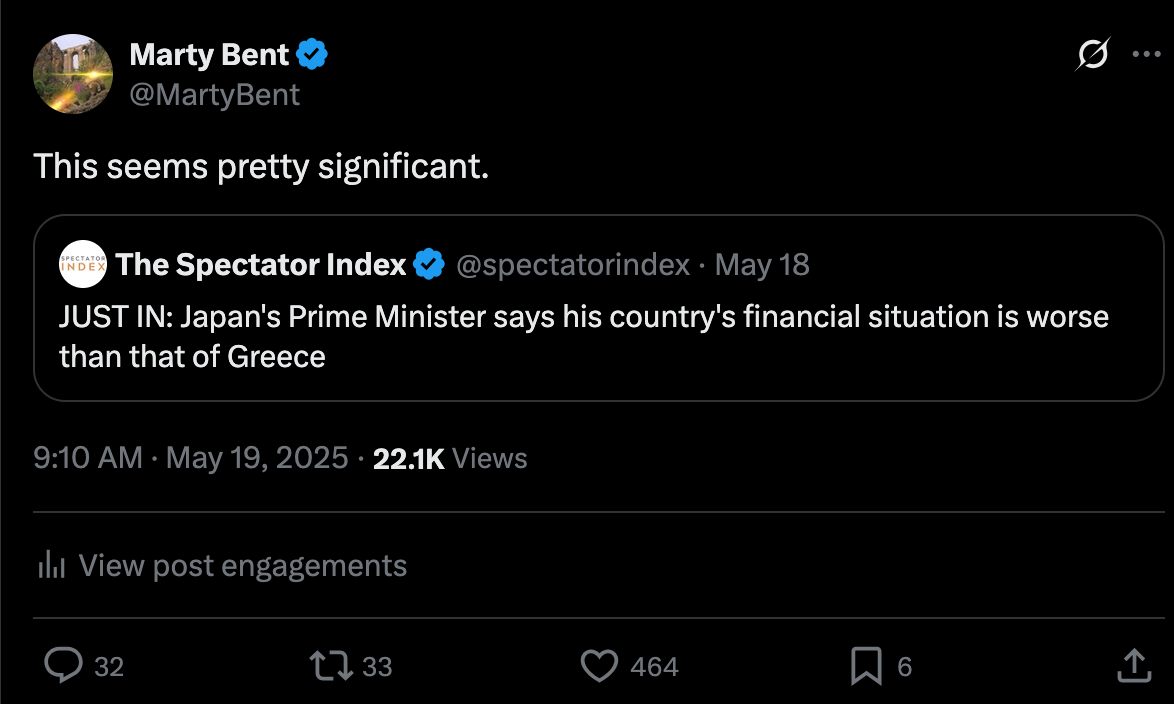Visit the @MartyBent handle
Viewport: 1174px width, 704px height.
point(215,95)
